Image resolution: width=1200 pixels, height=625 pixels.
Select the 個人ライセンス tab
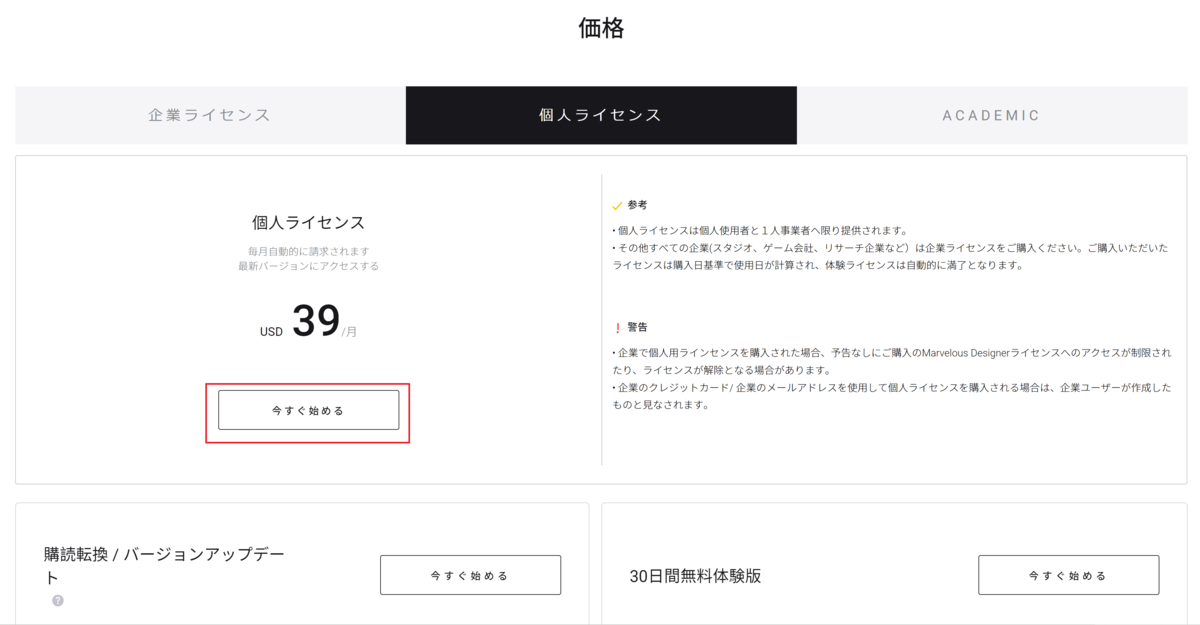point(601,115)
